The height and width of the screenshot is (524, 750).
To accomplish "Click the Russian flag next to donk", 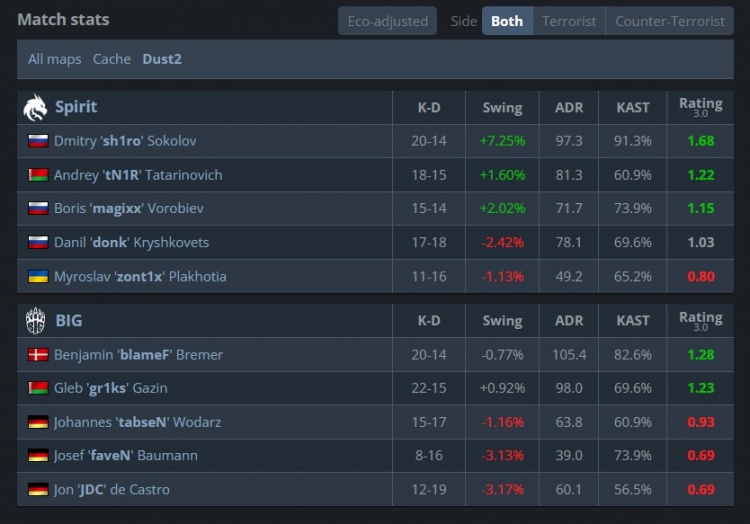I will click(x=38, y=242).
